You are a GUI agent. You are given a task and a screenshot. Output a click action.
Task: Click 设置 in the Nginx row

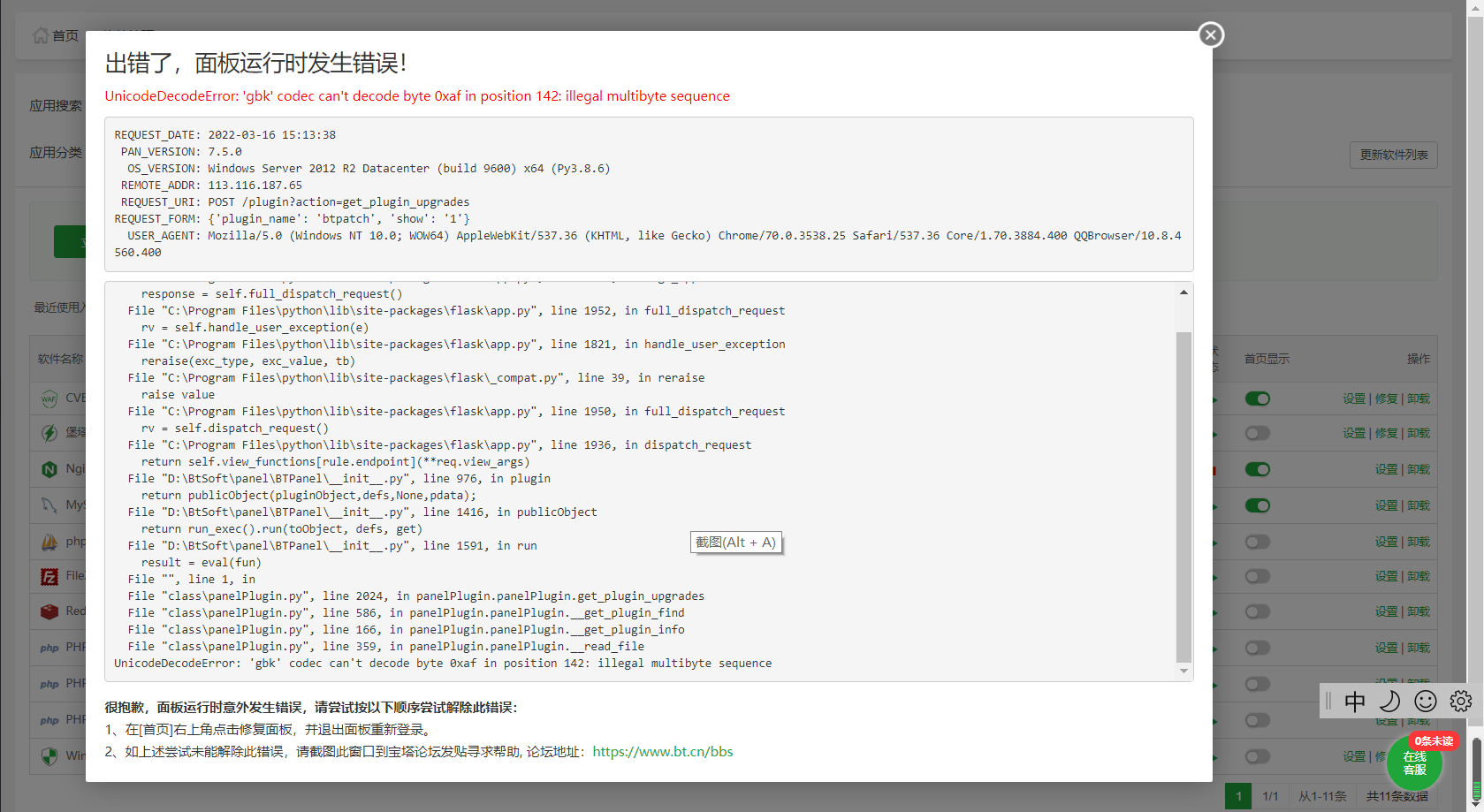click(x=1387, y=469)
